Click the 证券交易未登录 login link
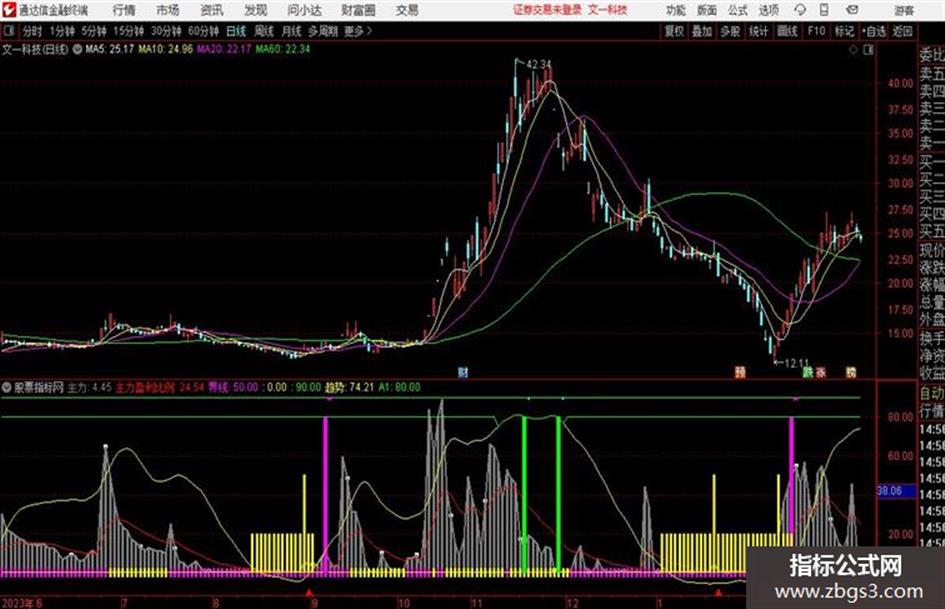The height and width of the screenshot is (609, 945). coord(547,10)
